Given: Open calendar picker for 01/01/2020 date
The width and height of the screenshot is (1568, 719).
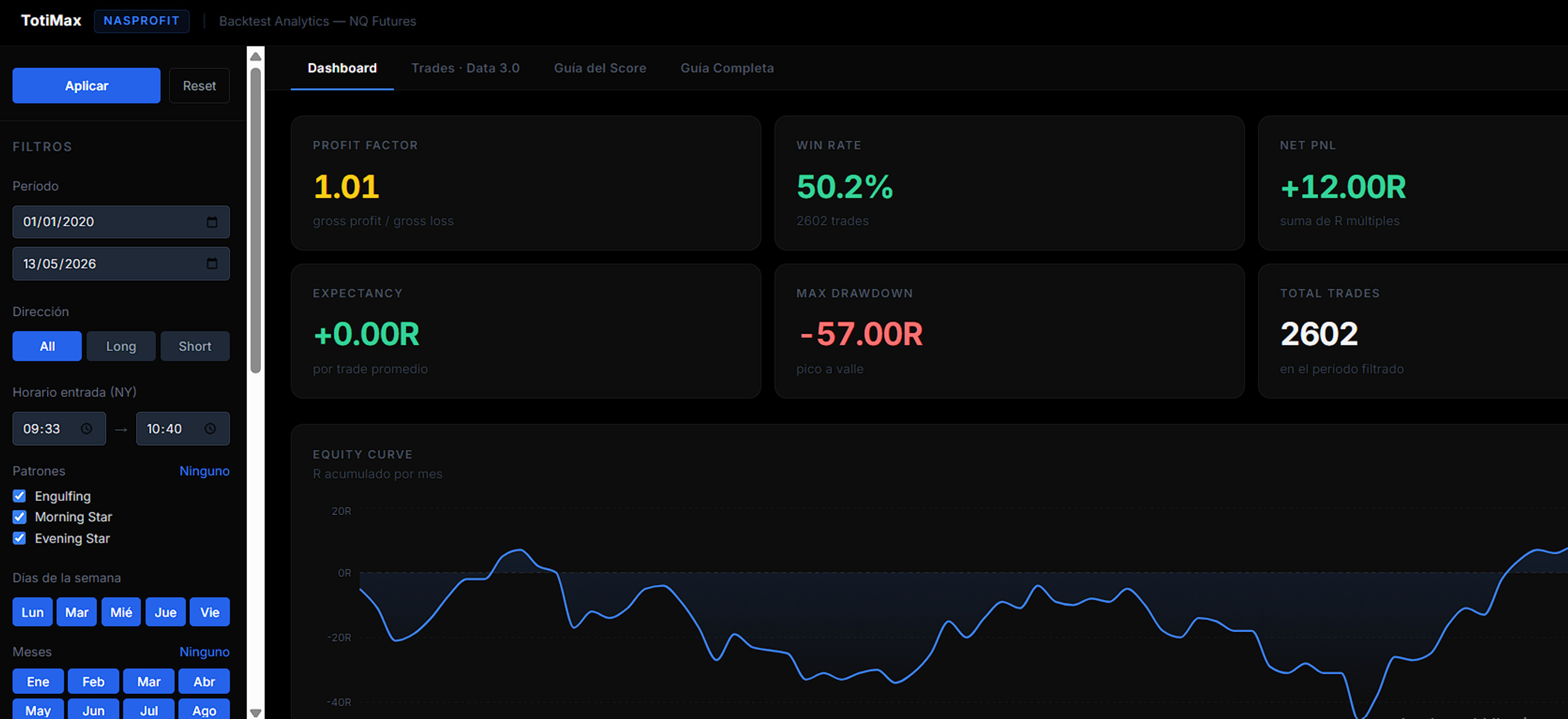Looking at the screenshot, I should click(212, 222).
